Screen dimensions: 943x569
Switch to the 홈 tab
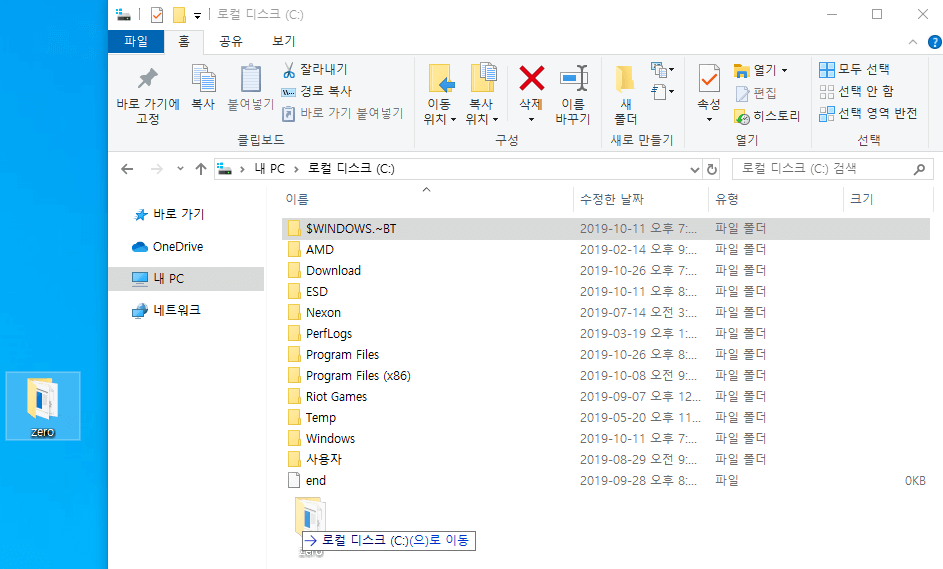[184, 42]
